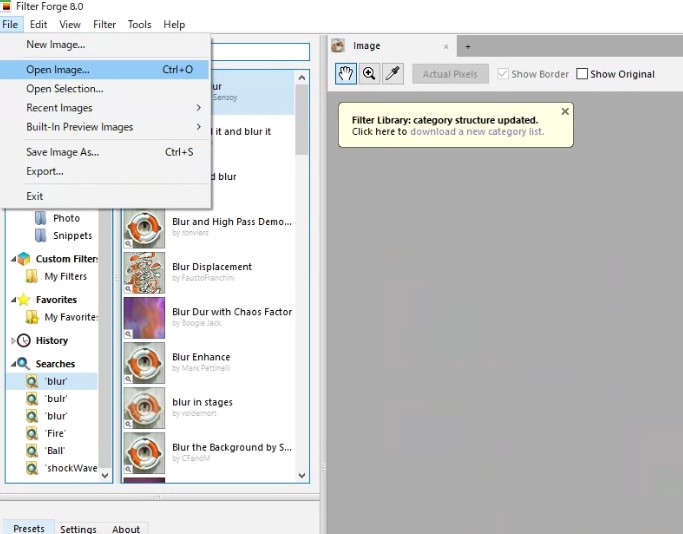Image resolution: width=683 pixels, height=534 pixels.
Task: Click the 'shockWave' search icon
Action: tap(32, 468)
